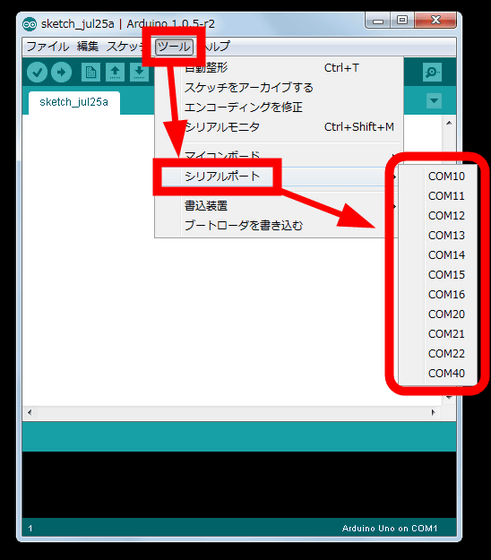The height and width of the screenshot is (560, 491).
Task: Expand the マイコンボード submenu
Action: point(279,156)
